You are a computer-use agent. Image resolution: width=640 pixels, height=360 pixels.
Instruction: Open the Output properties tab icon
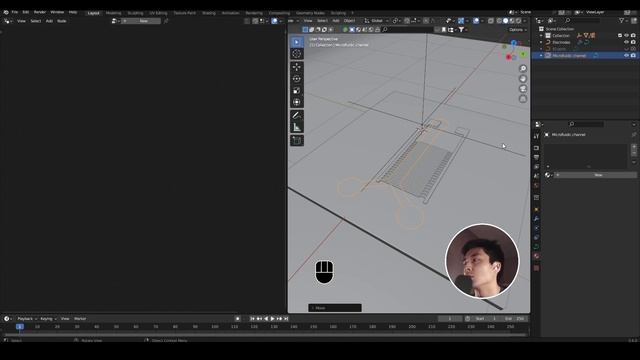click(536, 157)
